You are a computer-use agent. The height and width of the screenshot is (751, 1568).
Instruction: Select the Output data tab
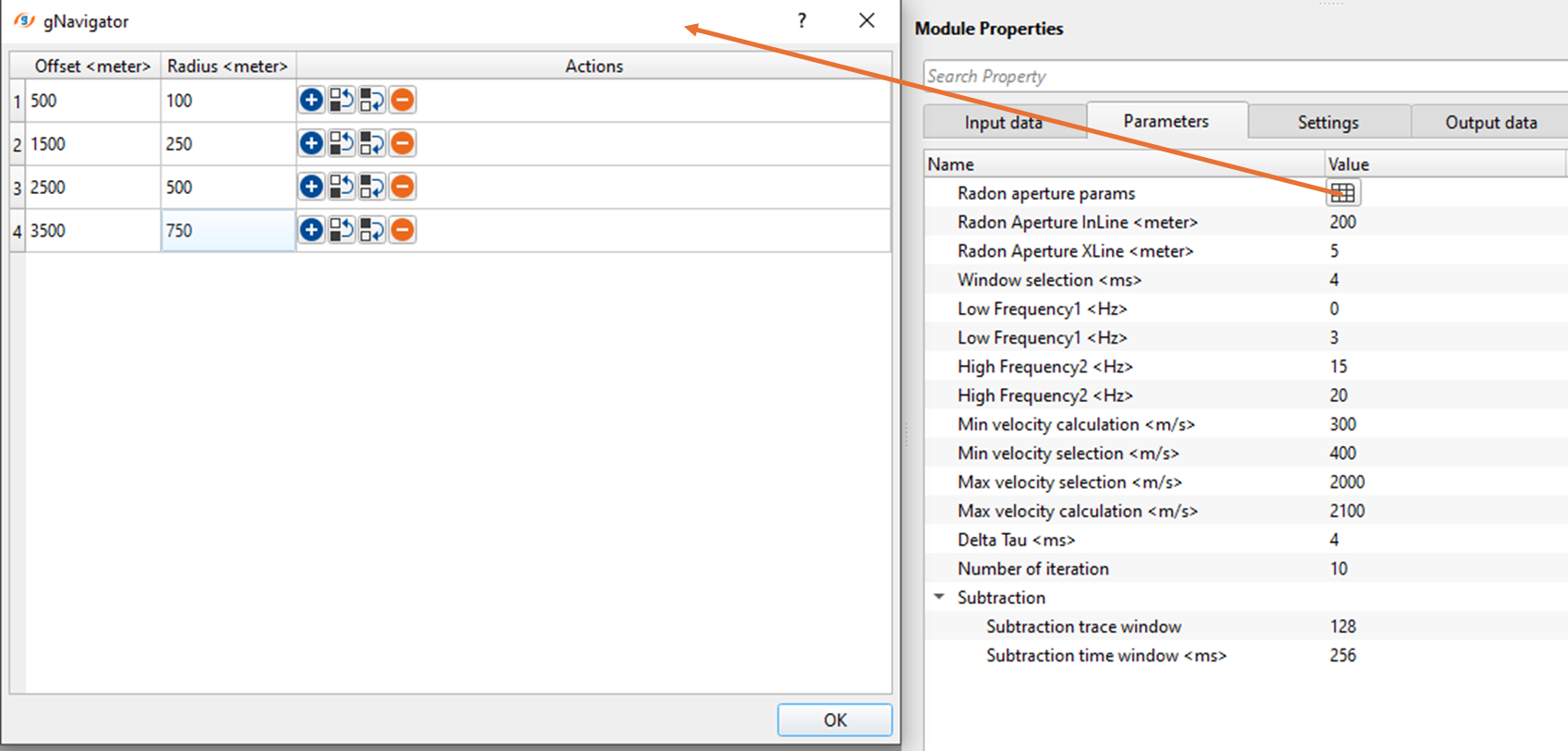(1490, 122)
